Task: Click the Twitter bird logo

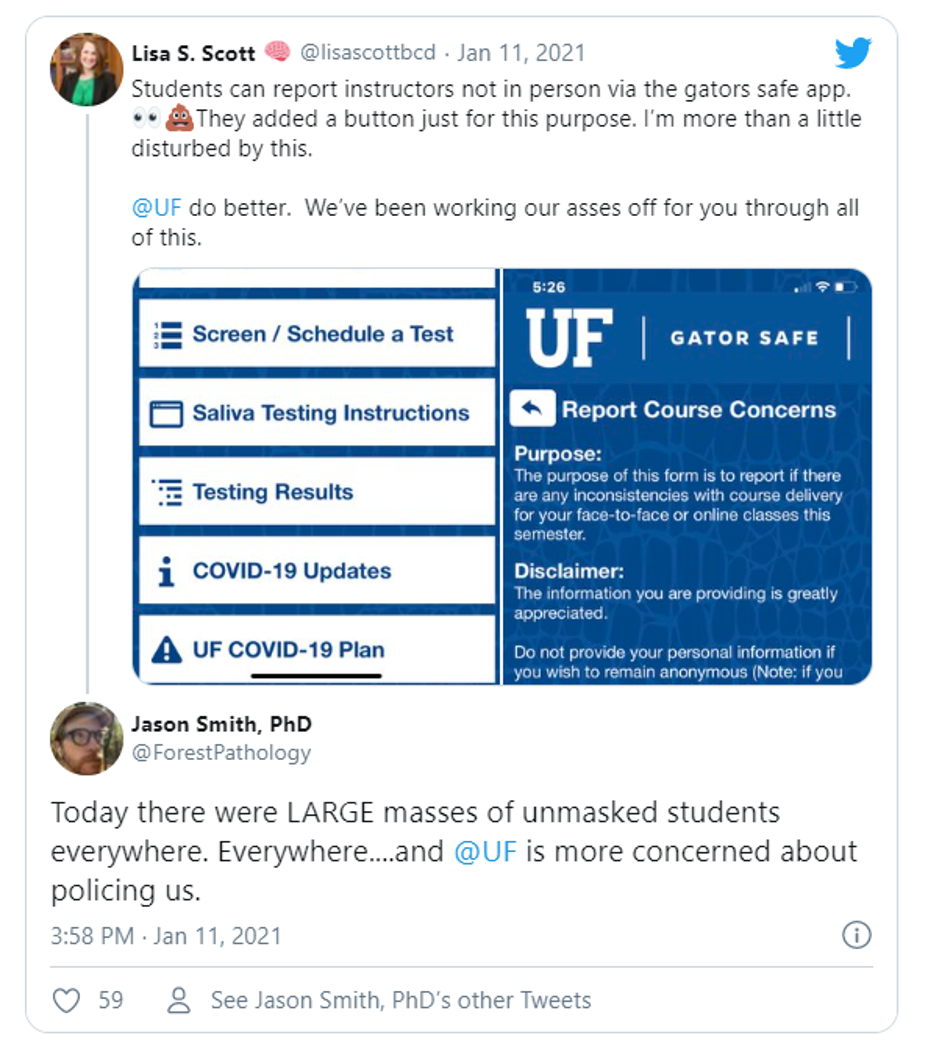Action: coord(853,53)
